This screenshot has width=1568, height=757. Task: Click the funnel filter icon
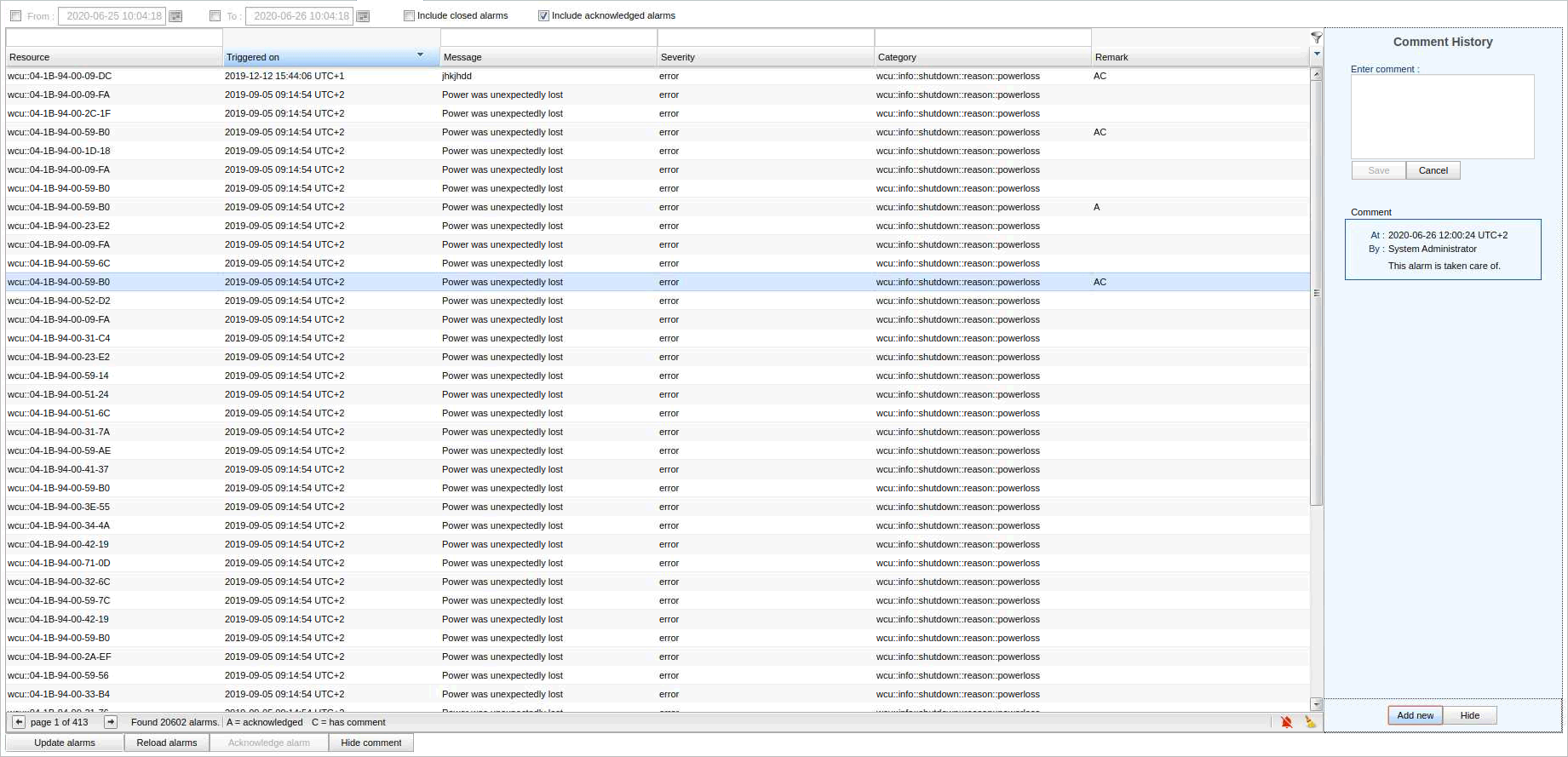click(1316, 37)
